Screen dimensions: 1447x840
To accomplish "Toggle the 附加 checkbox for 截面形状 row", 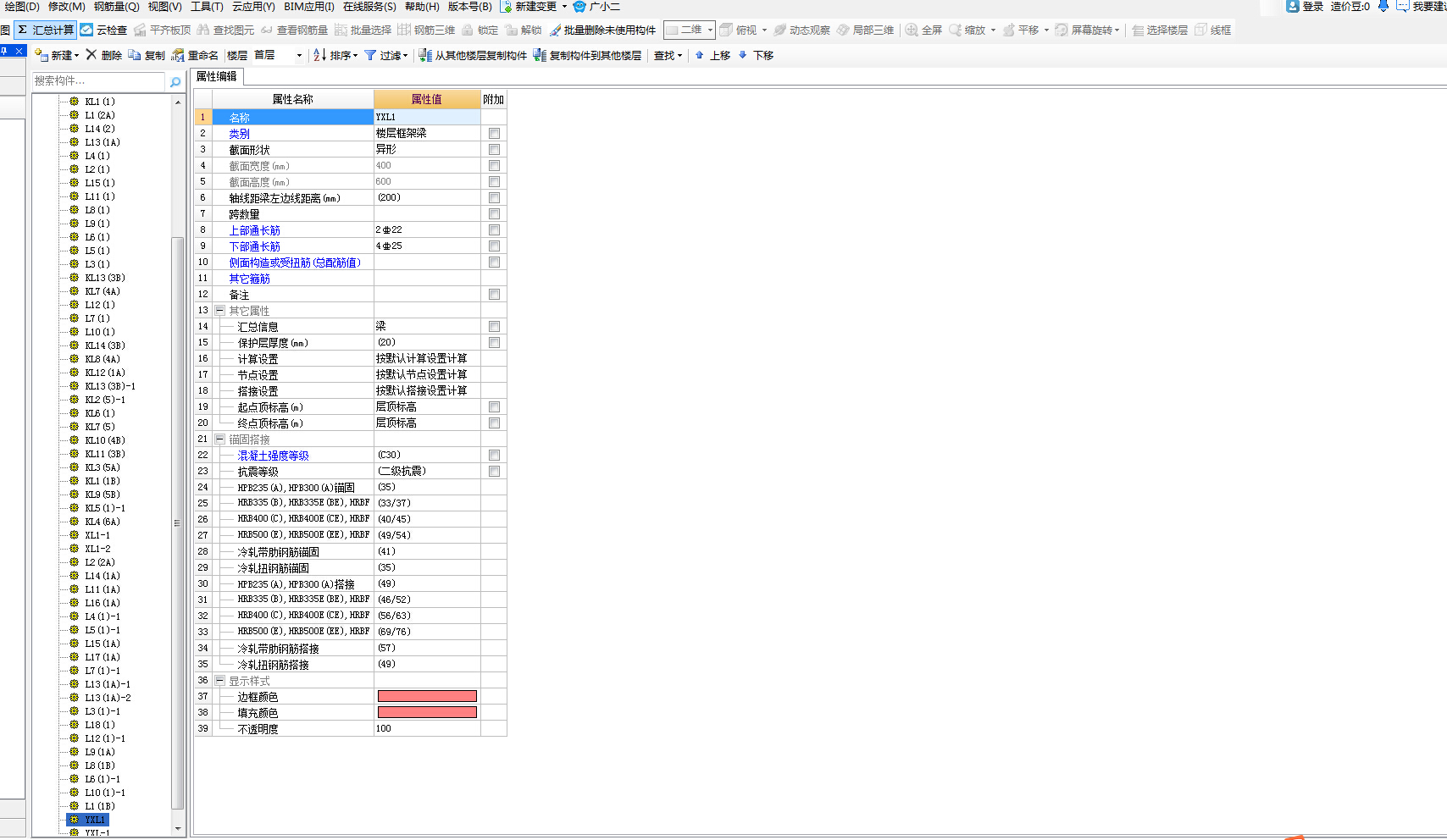I will [x=494, y=149].
